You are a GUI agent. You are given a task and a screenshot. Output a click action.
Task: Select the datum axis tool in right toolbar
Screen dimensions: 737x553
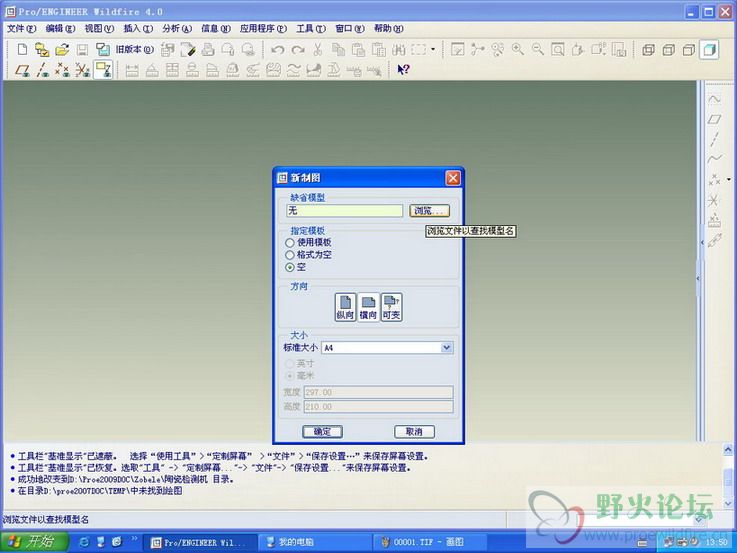coord(714,140)
